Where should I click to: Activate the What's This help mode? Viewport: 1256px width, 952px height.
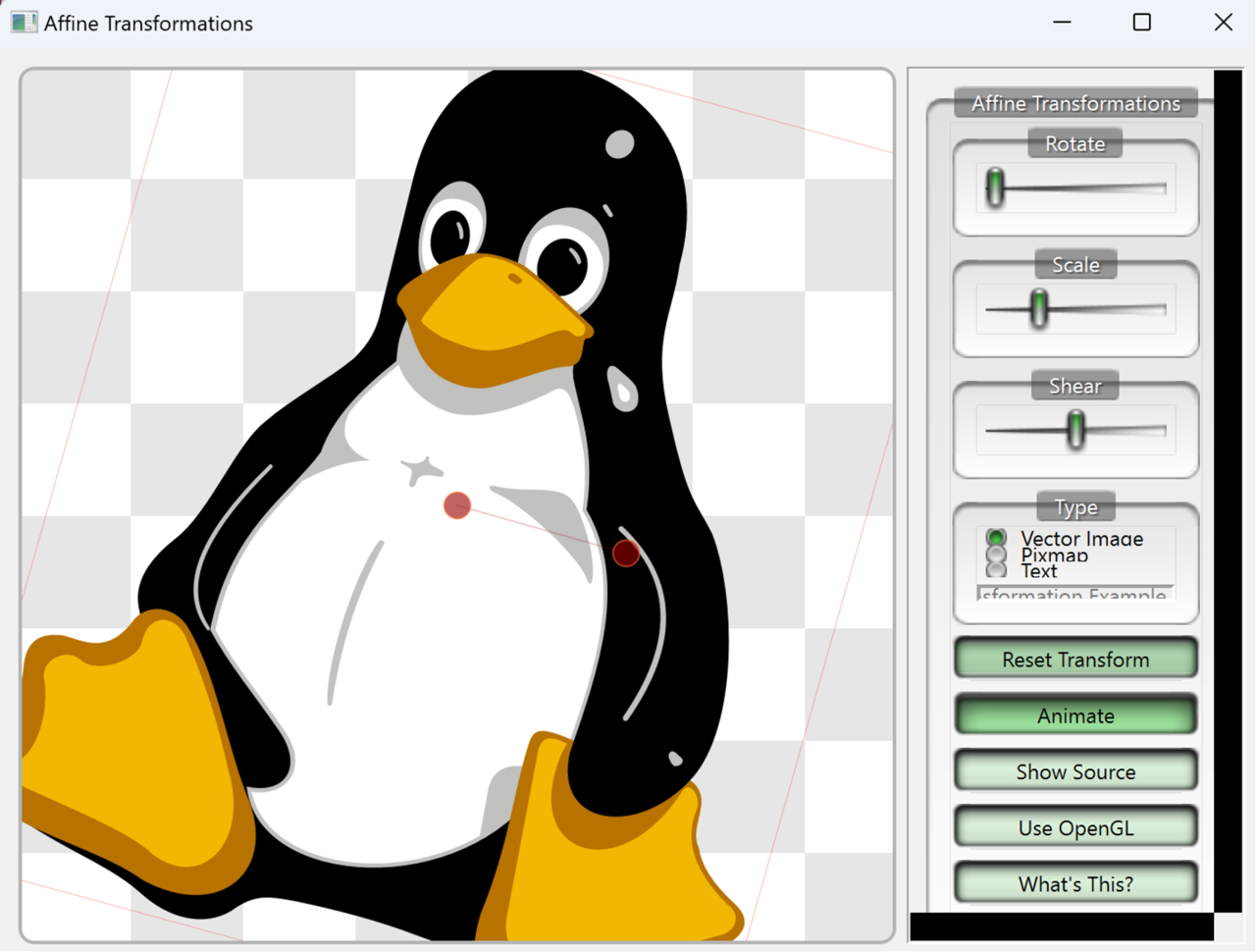[x=1075, y=883]
